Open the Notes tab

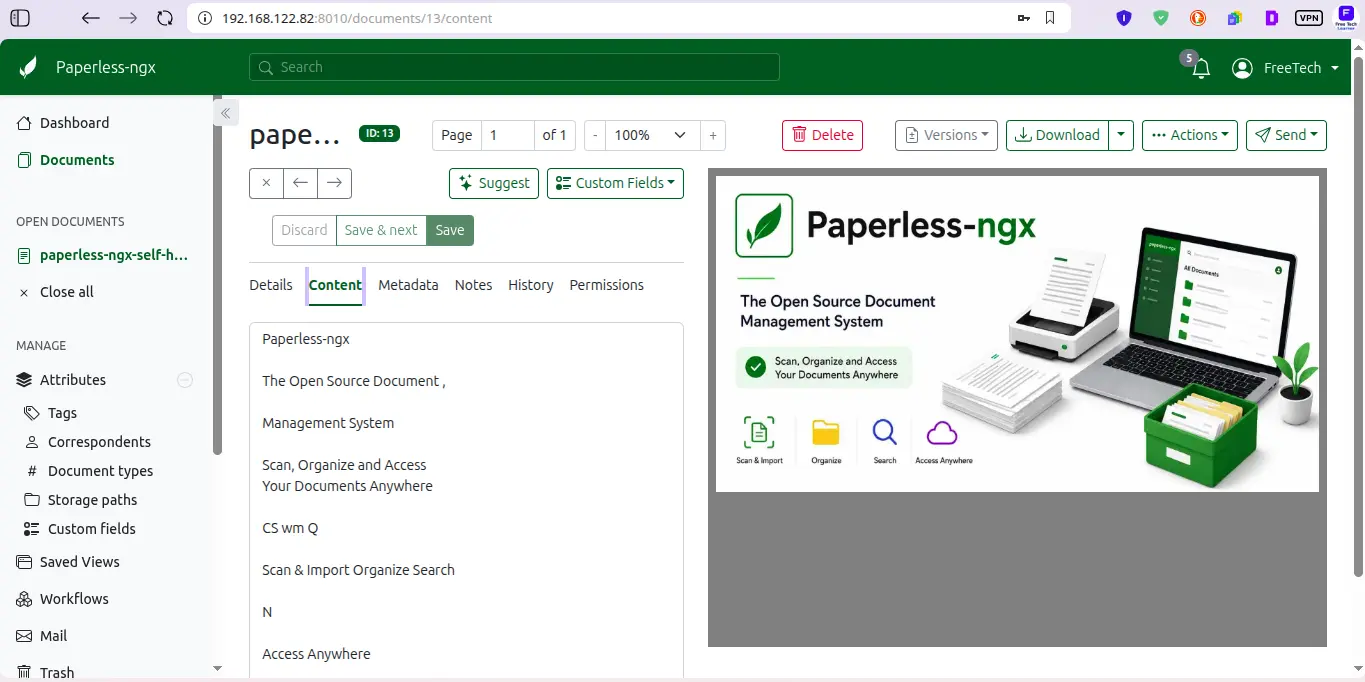pyautogui.click(x=473, y=285)
